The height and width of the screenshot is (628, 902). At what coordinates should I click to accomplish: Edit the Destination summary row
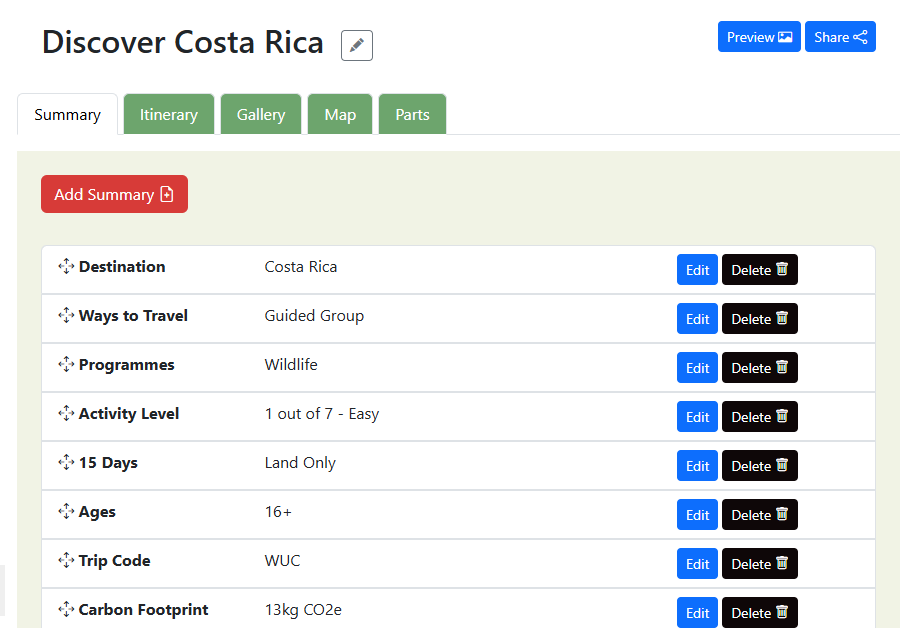pyautogui.click(x=697, y=270)
